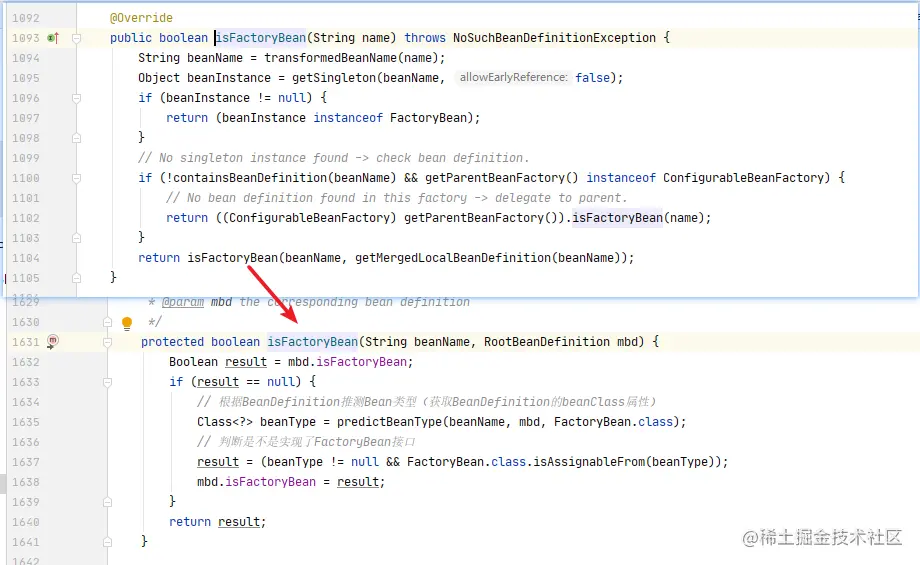The width and height of the screenshot is (920, 565).
Task: Collapse the if block fold at line 1100
Action: [x=76, y=178]
